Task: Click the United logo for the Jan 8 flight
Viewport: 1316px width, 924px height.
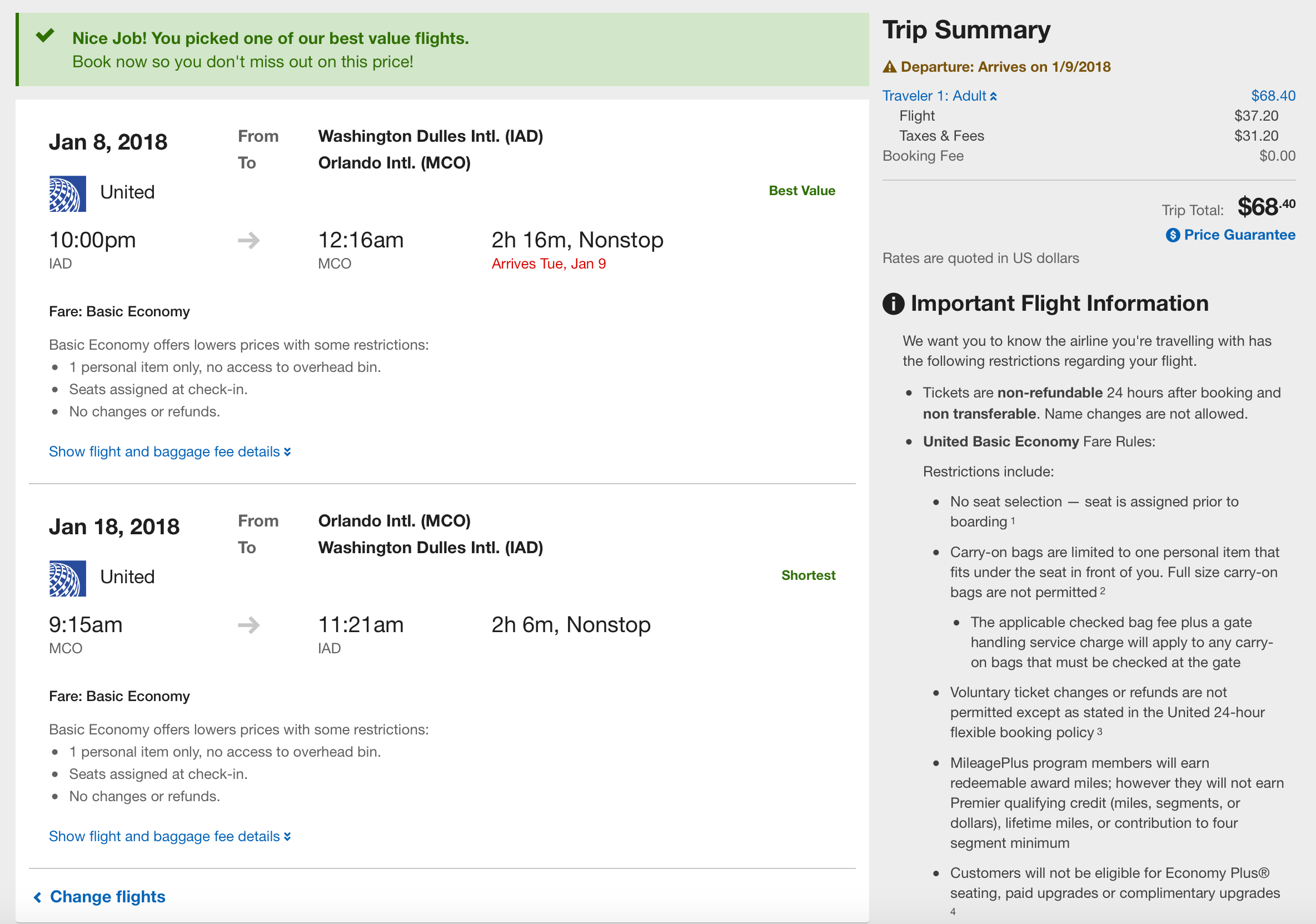Action: tap(68, 193)
